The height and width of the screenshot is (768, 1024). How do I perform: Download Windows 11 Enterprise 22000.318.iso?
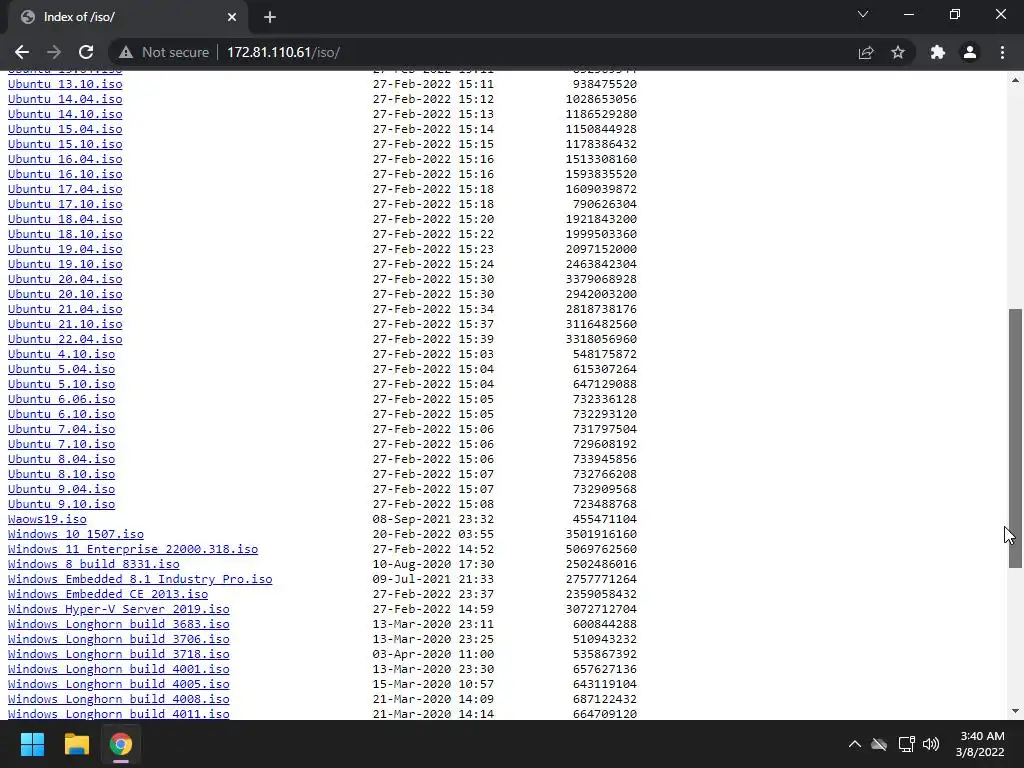tap(133, 550)
